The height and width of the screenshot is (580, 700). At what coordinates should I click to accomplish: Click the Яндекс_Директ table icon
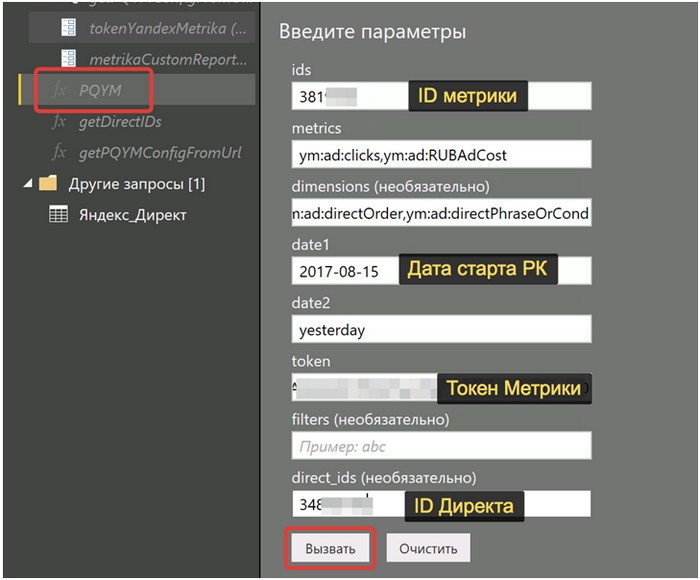tap(58, 214)
